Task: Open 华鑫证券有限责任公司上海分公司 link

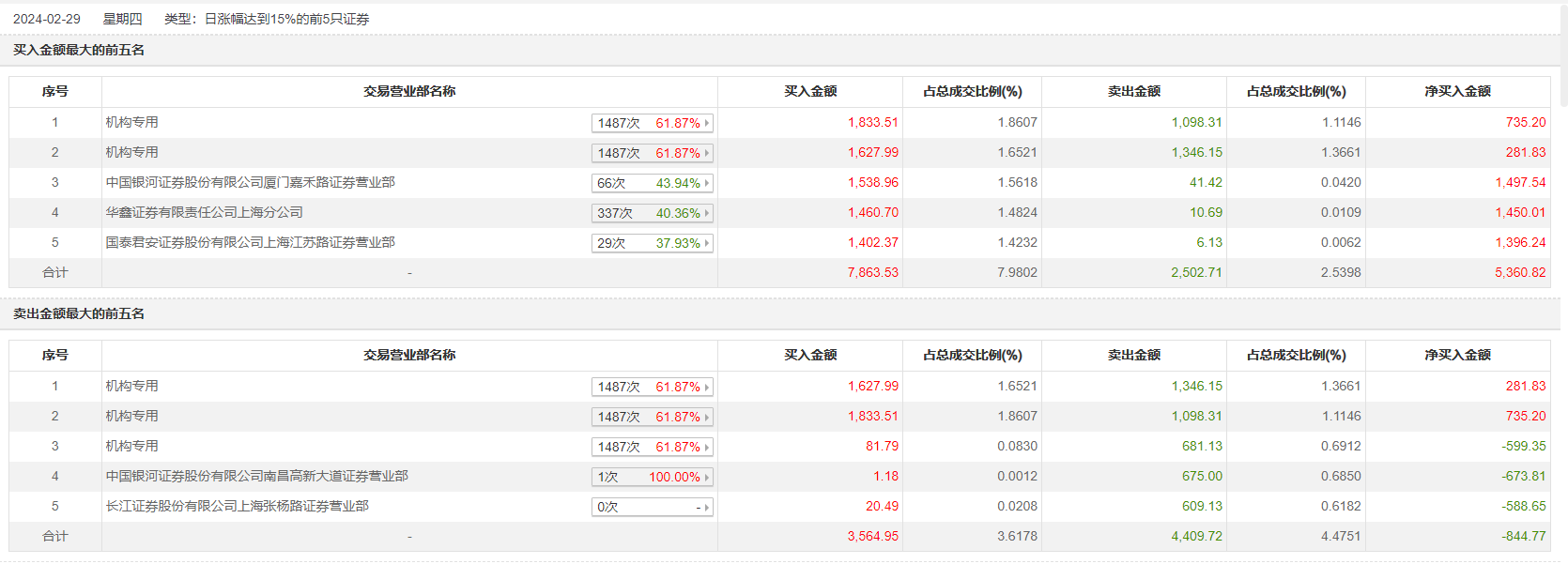Action: 204,212
